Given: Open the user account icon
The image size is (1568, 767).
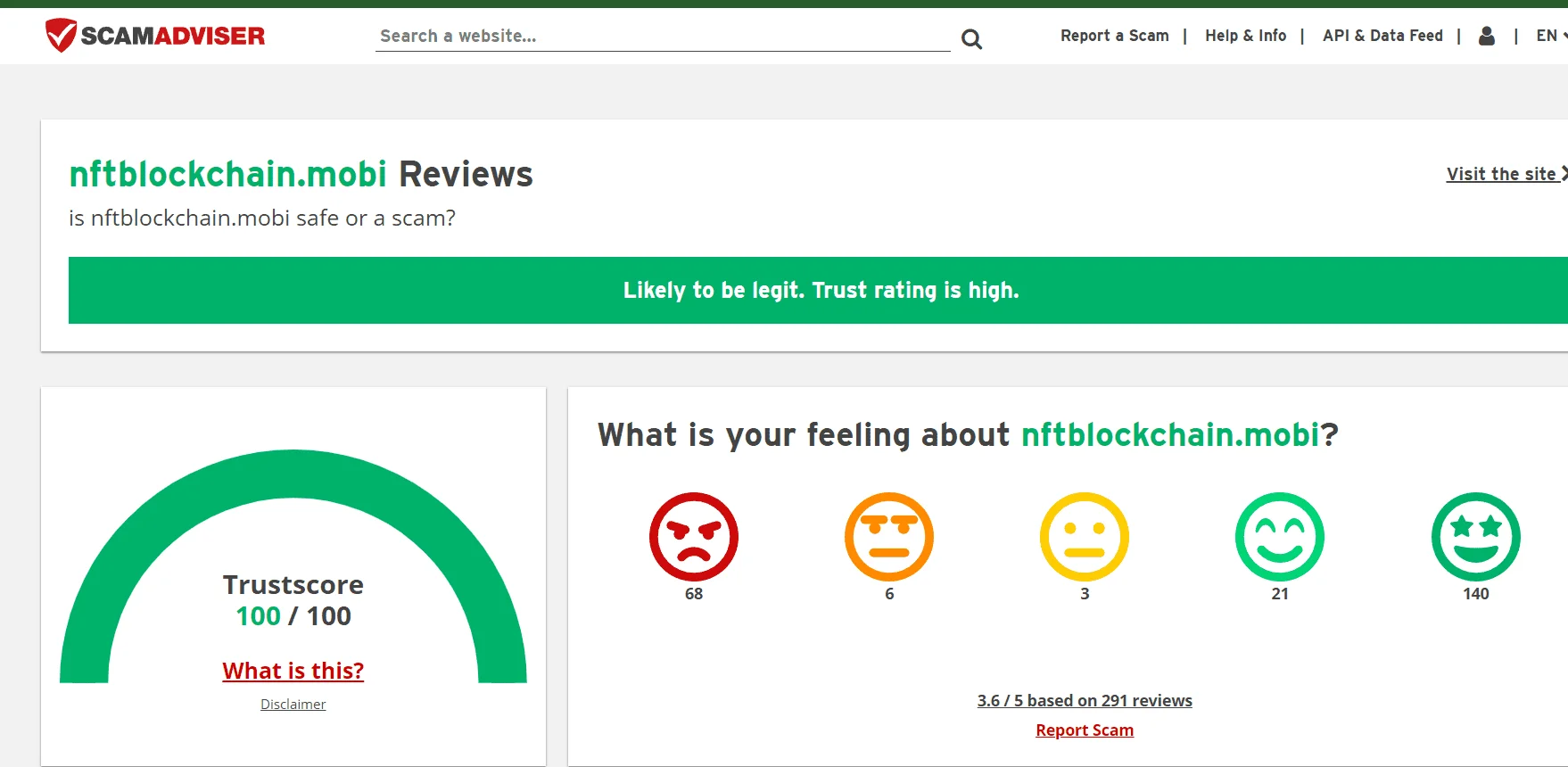Looking at the screenshot, I should click(1486, 36).
